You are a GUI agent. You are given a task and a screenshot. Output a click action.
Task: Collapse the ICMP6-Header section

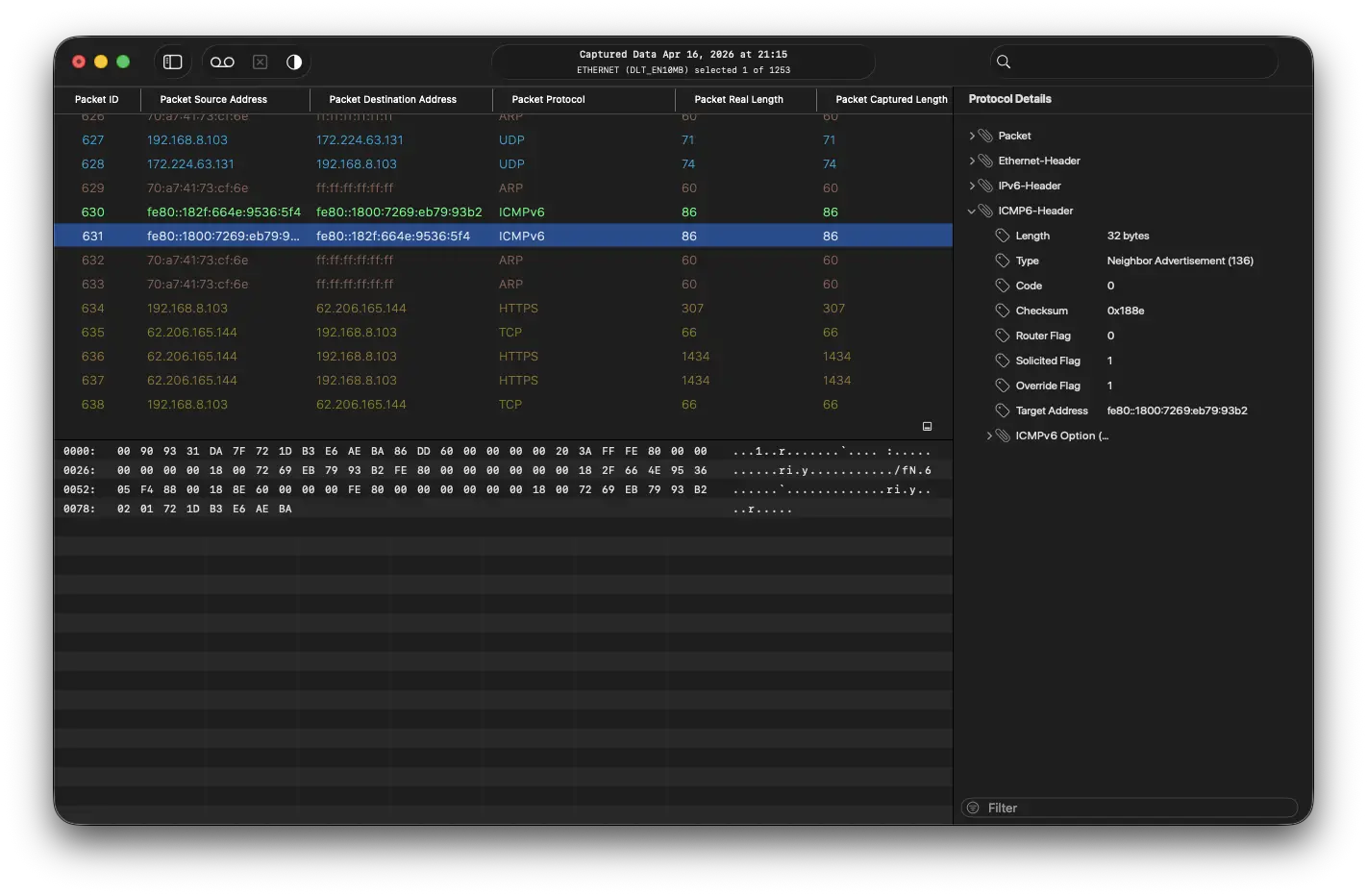[971, 210]
